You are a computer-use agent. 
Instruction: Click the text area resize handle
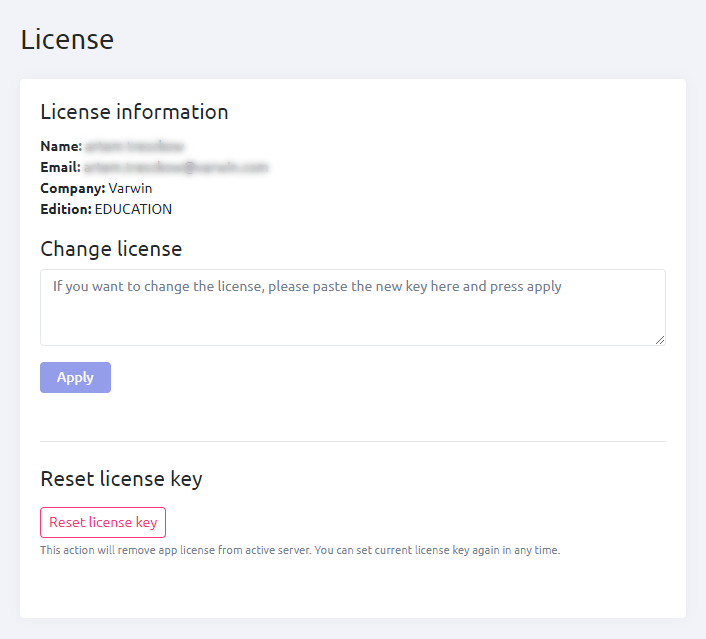pos(660,340)
